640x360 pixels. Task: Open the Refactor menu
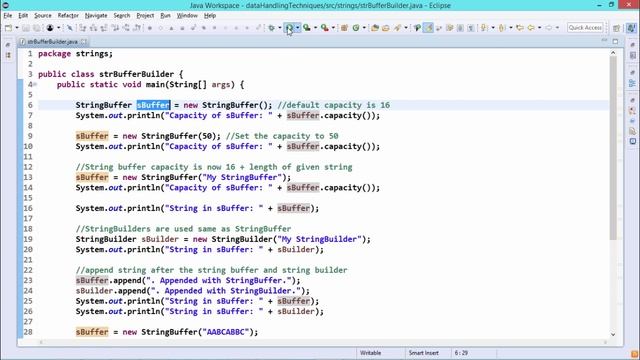(68, 16)
